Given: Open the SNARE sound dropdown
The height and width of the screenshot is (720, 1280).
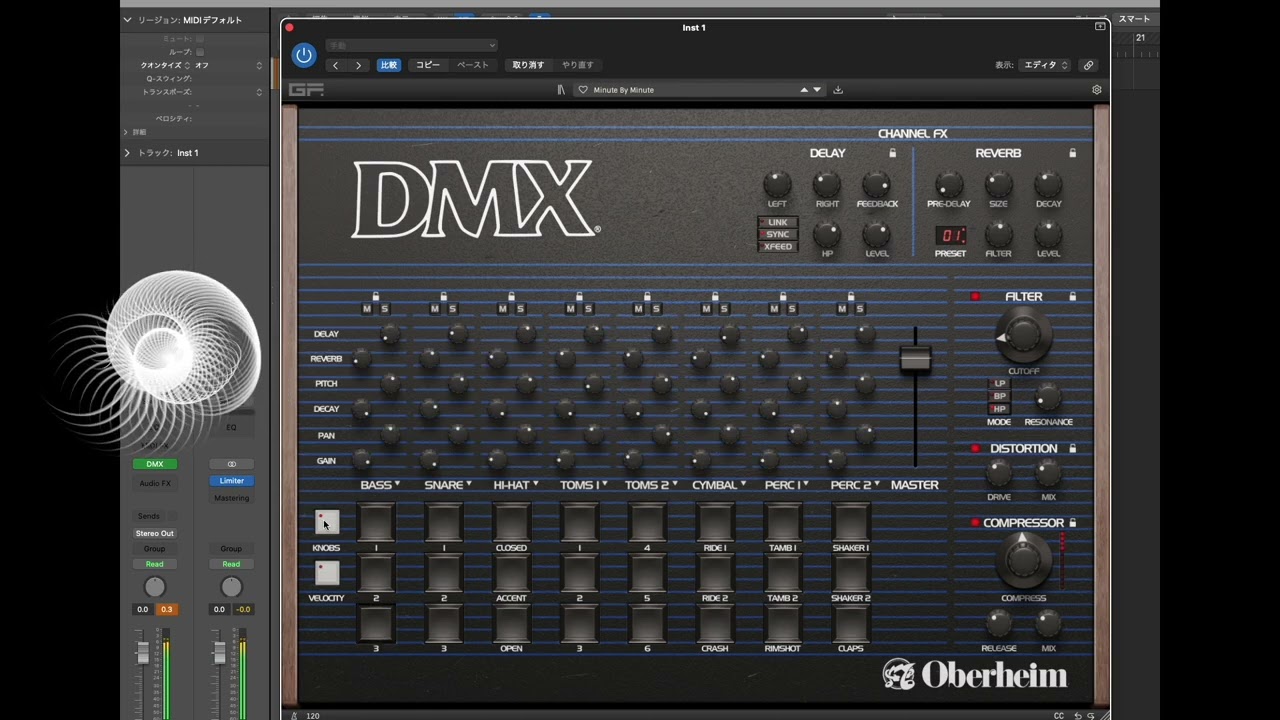Looking at the screenshot, I should [x=447, y=485].
